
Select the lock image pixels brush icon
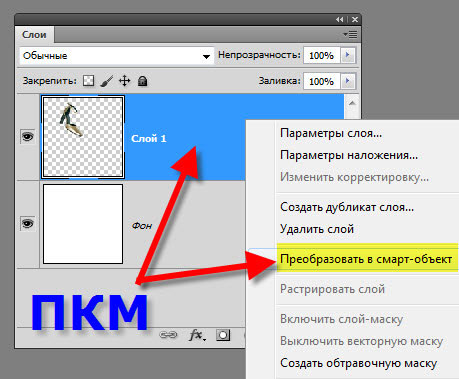click(x=107, y=81)
